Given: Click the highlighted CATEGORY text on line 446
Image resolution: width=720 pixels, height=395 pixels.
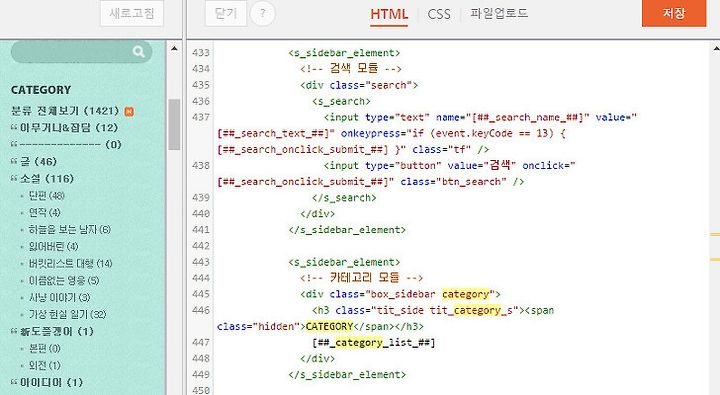Looking at the screenshot, I should (329, 326).
